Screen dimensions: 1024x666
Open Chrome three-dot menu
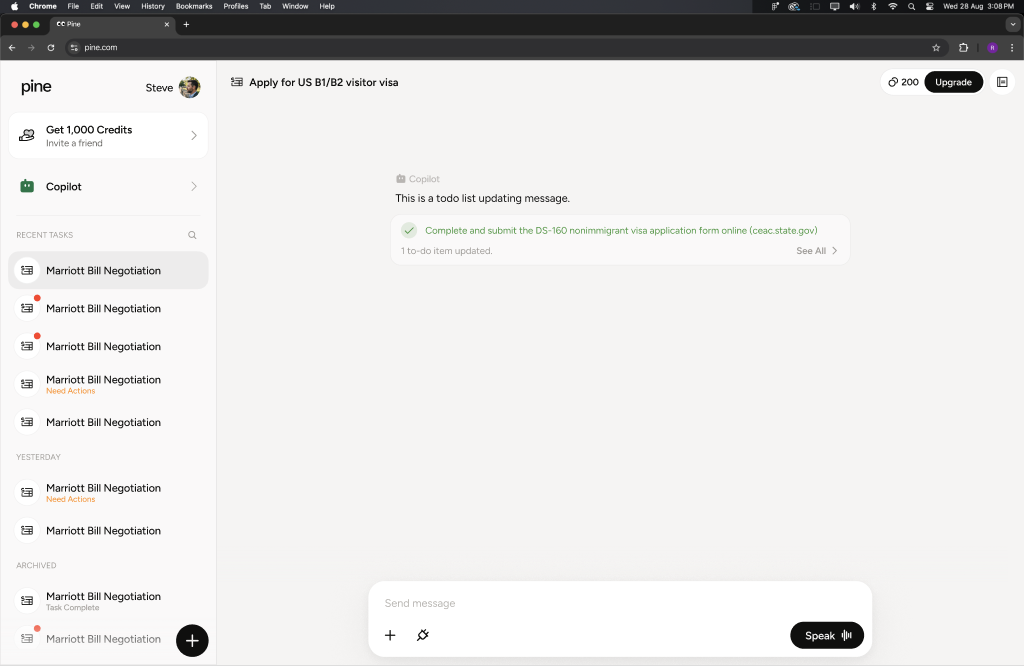1012,48
